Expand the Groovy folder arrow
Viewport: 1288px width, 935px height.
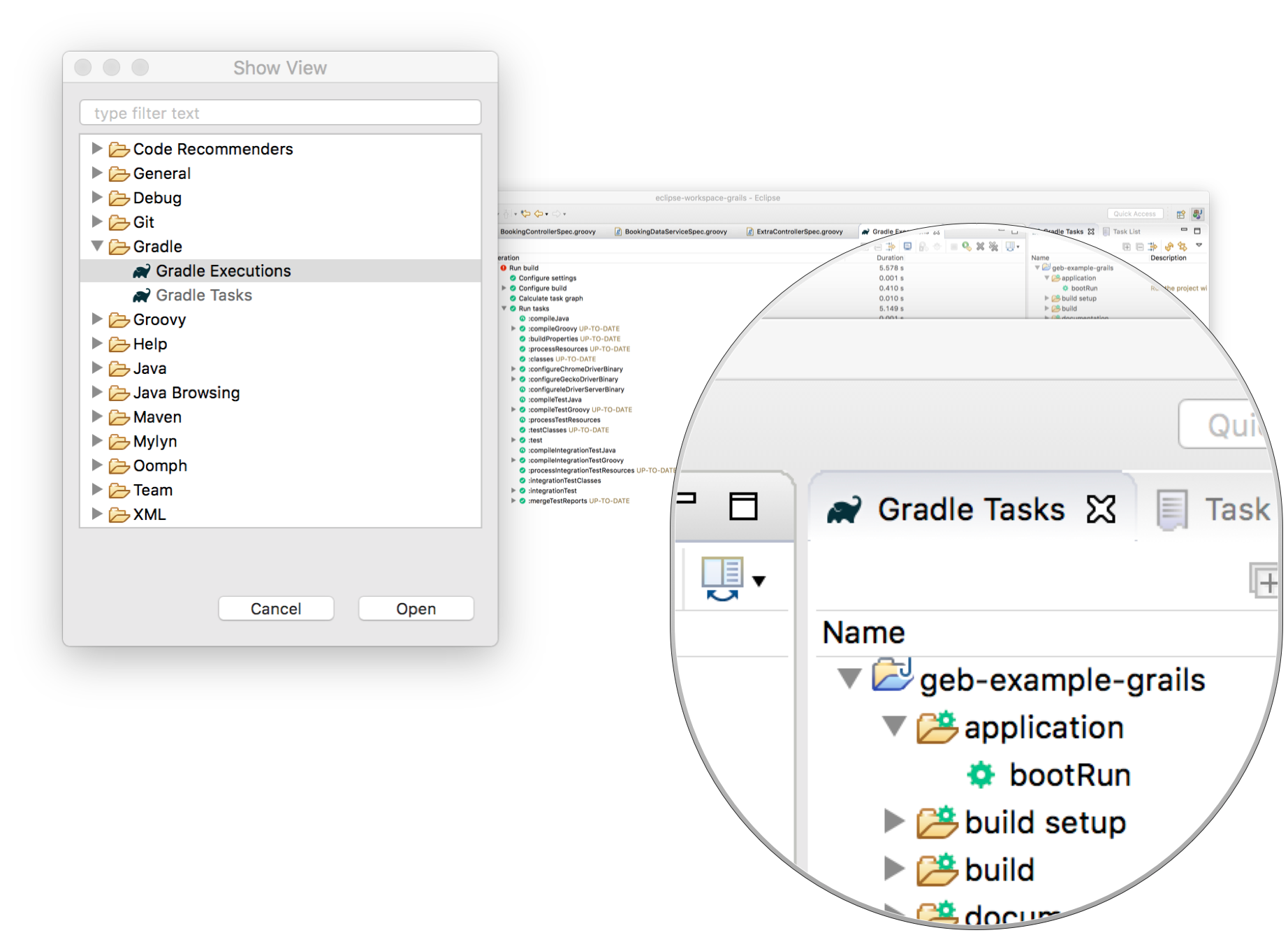point(98,319)
